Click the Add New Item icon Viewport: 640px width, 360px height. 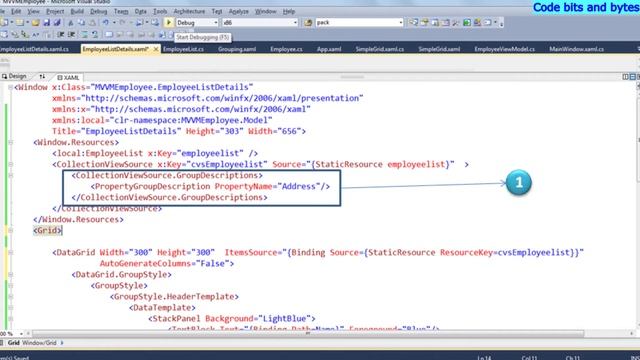(20, 22)
